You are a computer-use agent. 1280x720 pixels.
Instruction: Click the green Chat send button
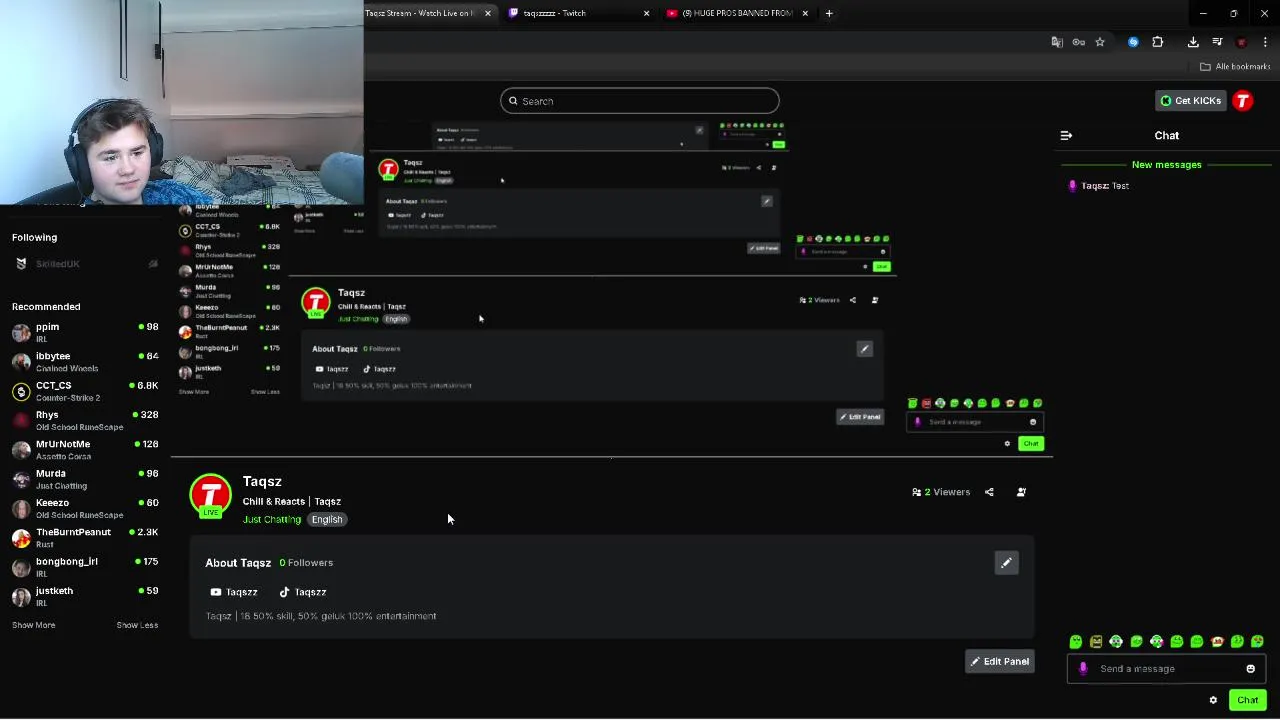[x=1247, y=700]
